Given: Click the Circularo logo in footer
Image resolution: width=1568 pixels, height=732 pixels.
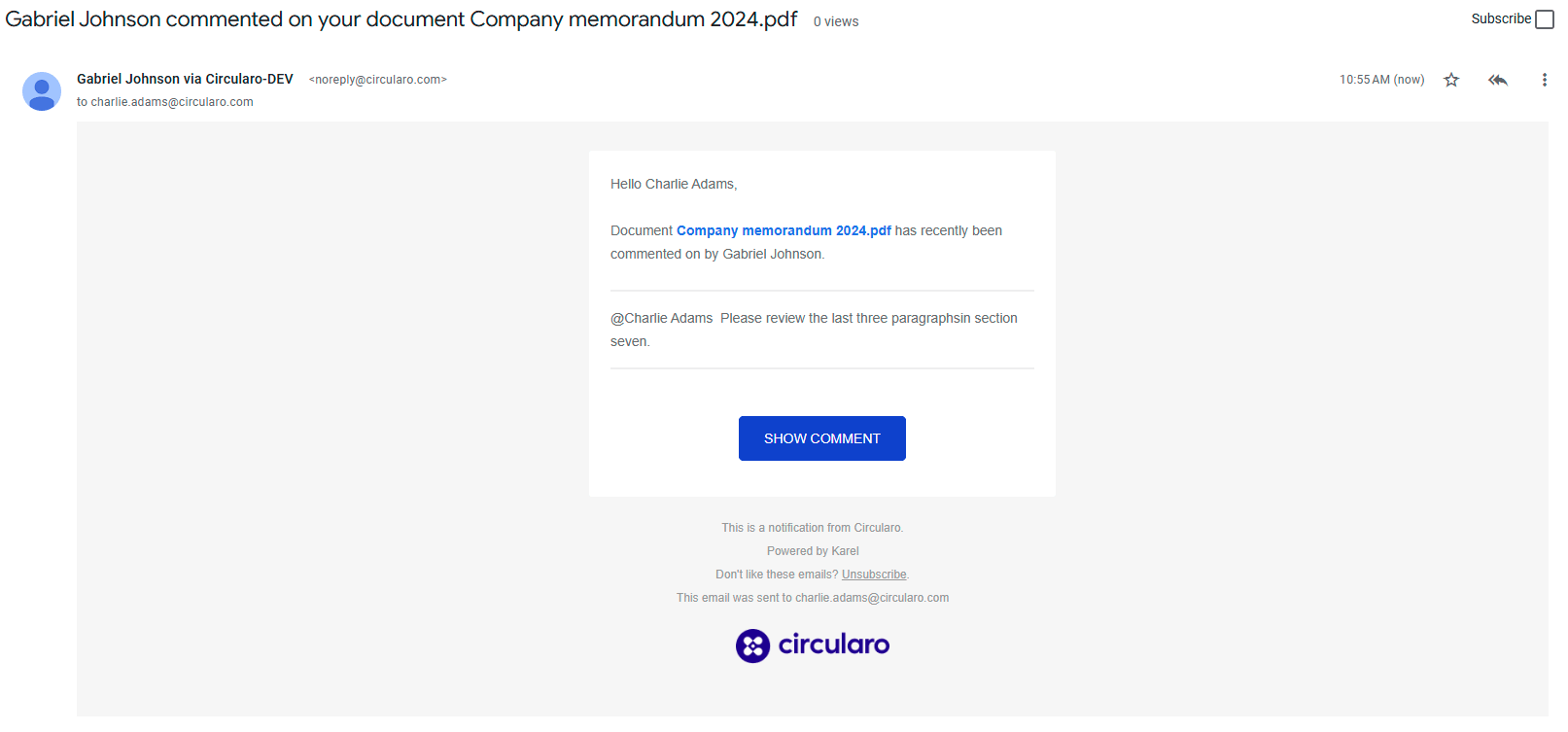Looking at the screenshot, I should 813,645.
